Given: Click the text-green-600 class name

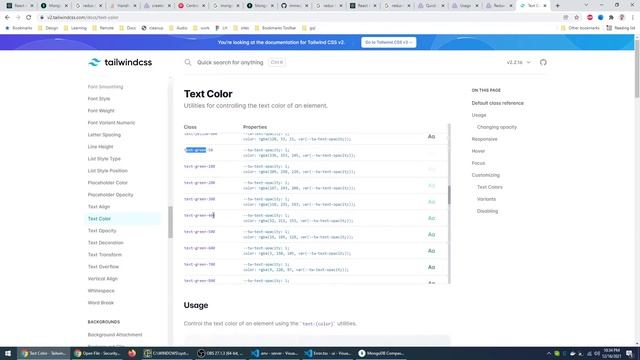Looking at the screenshot, I should 200,248.
